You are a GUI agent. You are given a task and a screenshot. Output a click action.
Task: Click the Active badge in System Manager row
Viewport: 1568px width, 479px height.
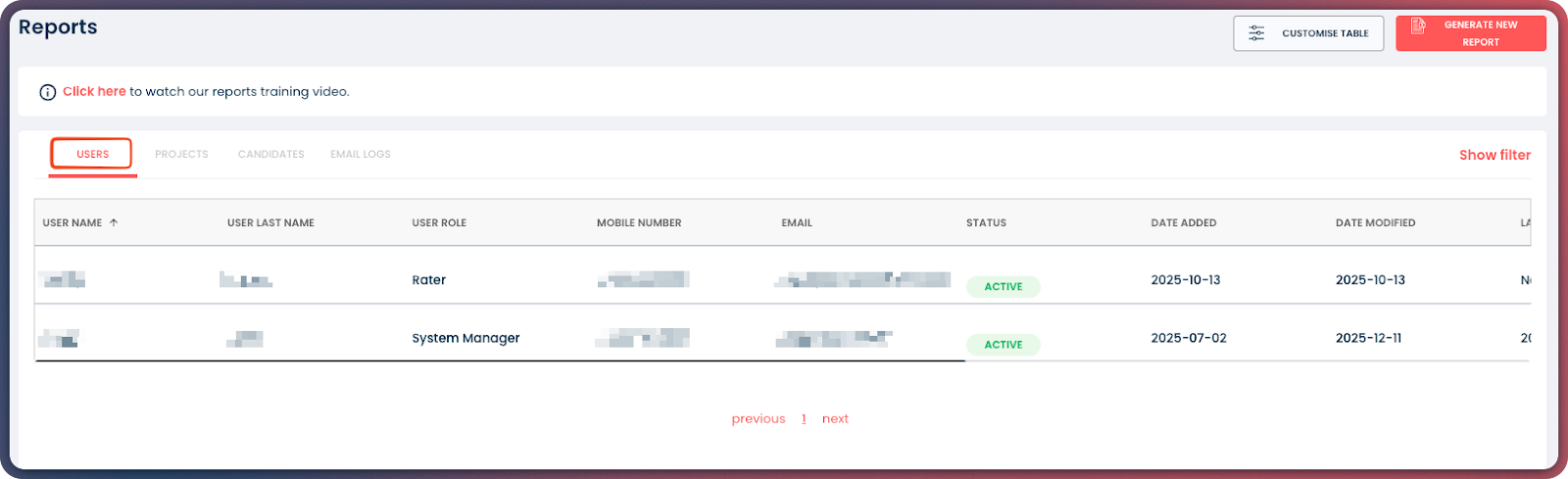point(1003,345)
